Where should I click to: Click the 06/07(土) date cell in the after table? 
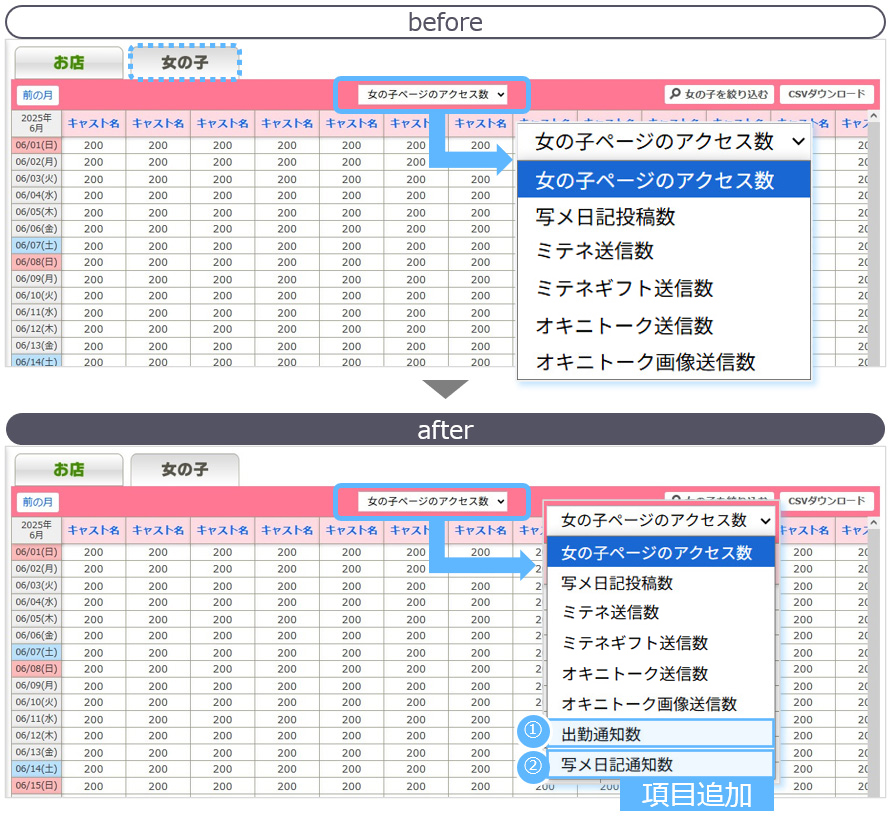point(37,652)
